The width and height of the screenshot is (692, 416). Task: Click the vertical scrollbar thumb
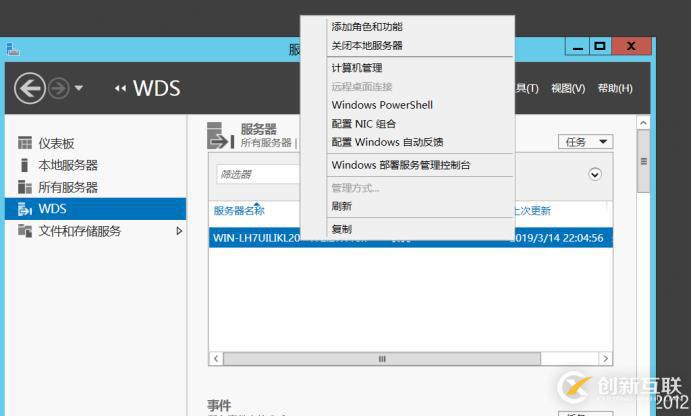(x=643, y=161)
